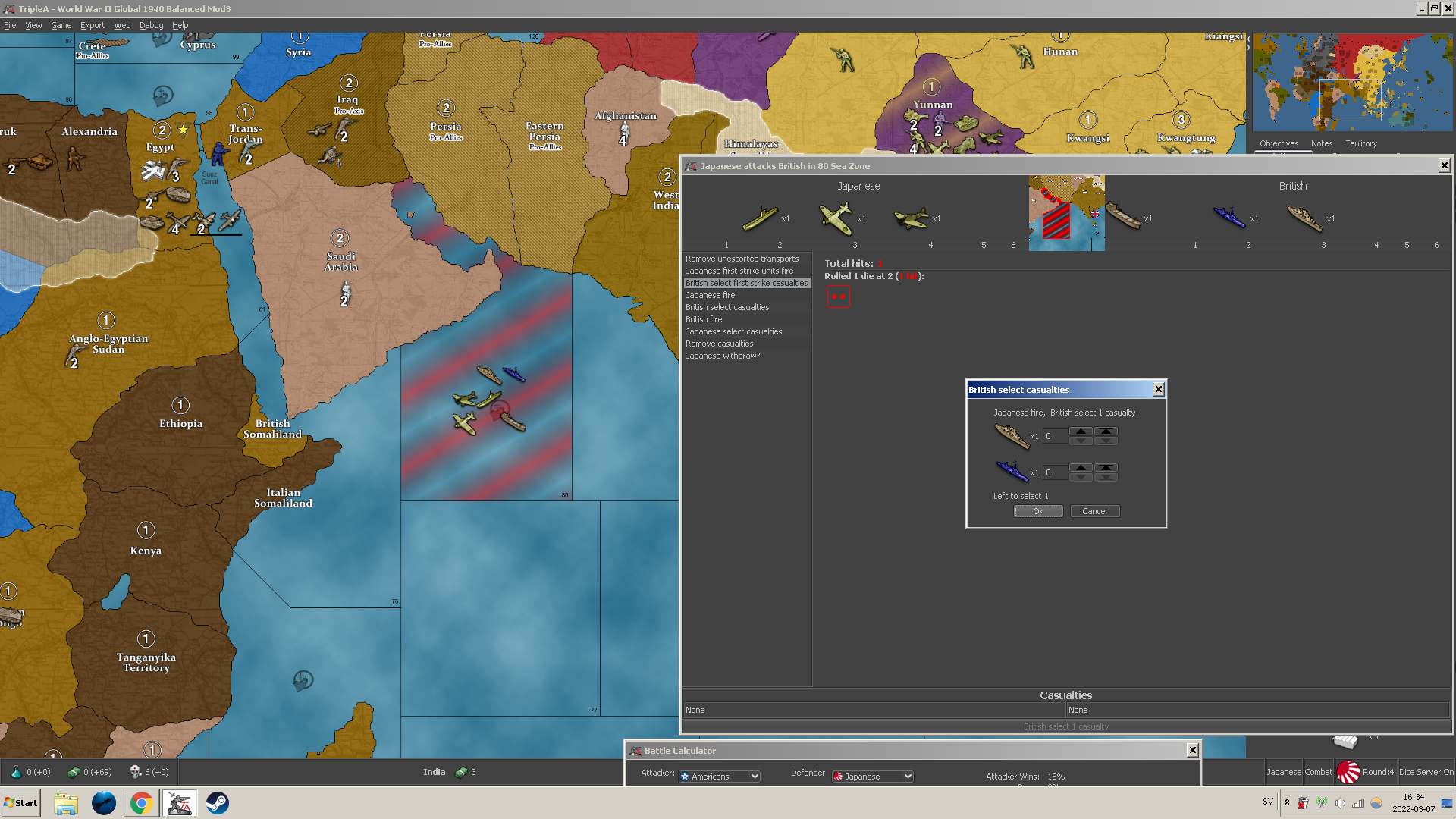Viewport: 1456px width, 819px height.
Task: Open Steam from the taskbar
Action: (217, 803)
